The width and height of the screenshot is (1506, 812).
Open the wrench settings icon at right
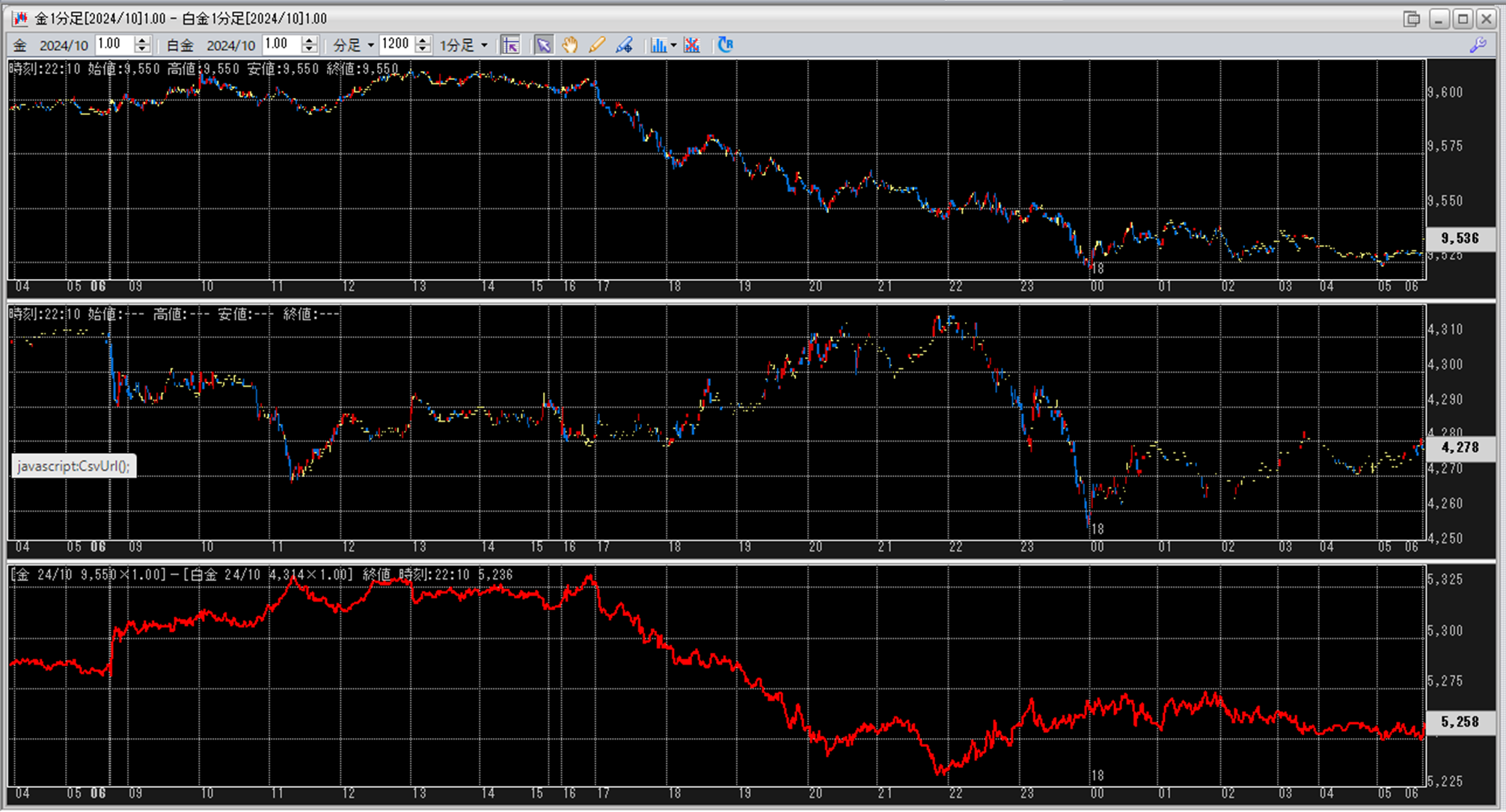pos(1478,46)
